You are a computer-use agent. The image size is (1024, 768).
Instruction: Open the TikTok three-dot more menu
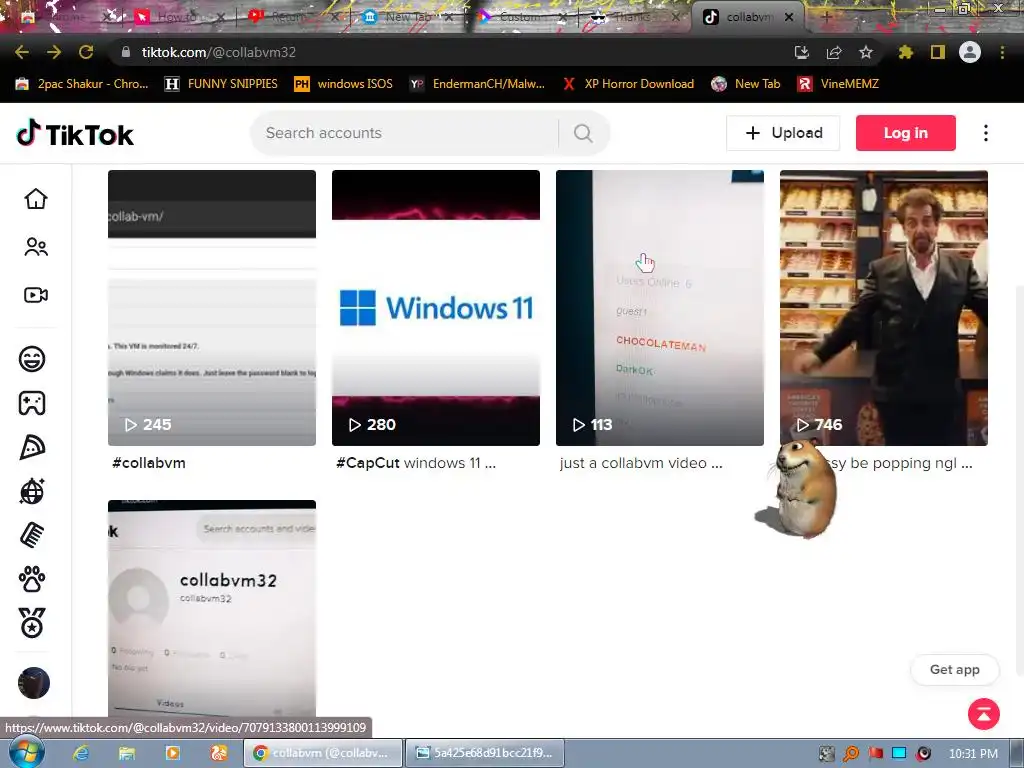point(986,133)
